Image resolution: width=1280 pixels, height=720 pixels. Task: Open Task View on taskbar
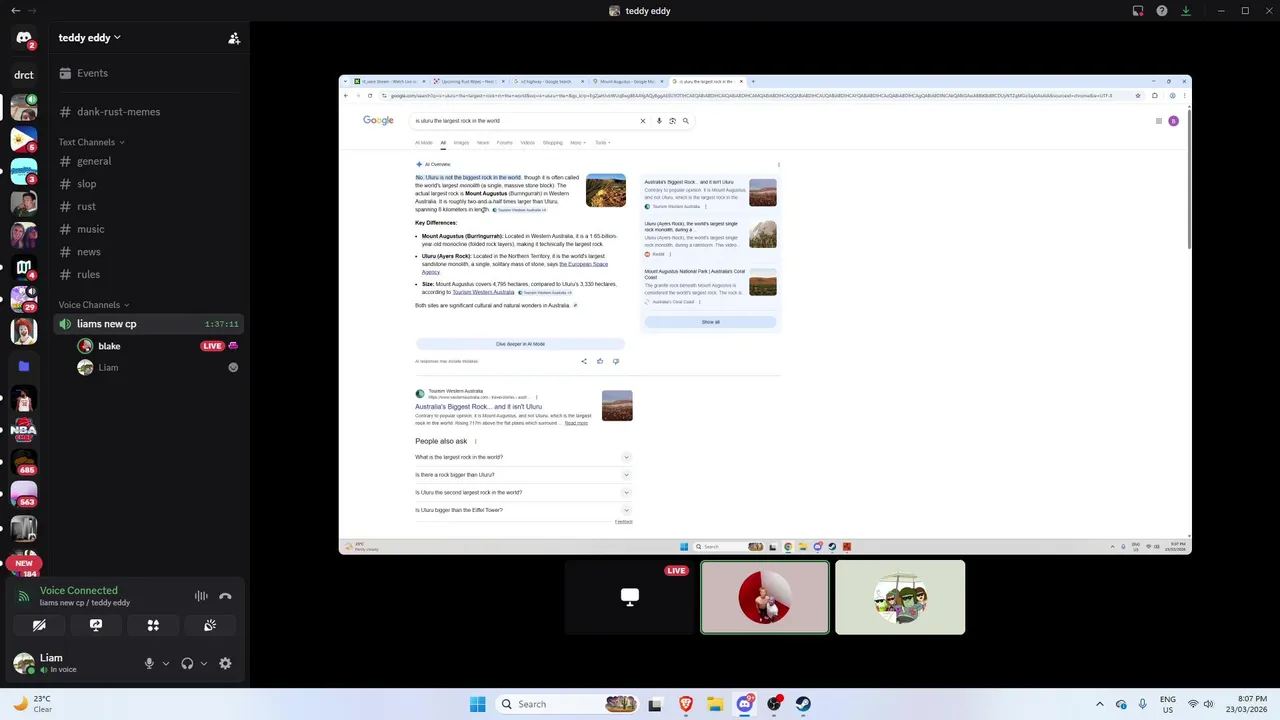[x=655, y=704]
